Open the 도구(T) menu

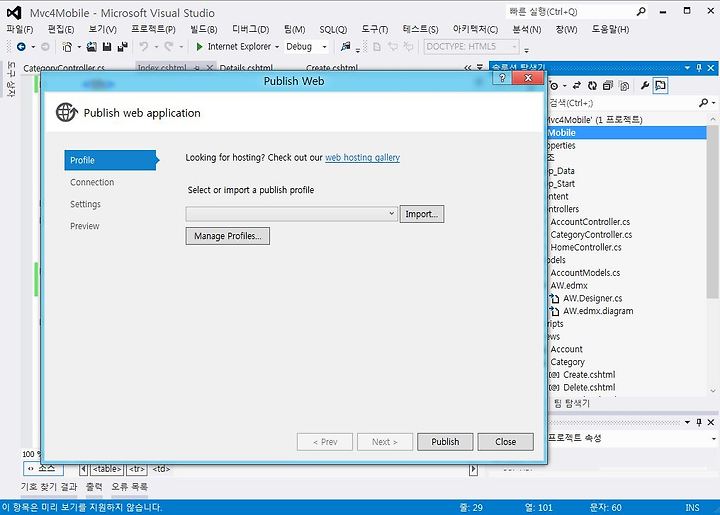(x=374, y=29)
